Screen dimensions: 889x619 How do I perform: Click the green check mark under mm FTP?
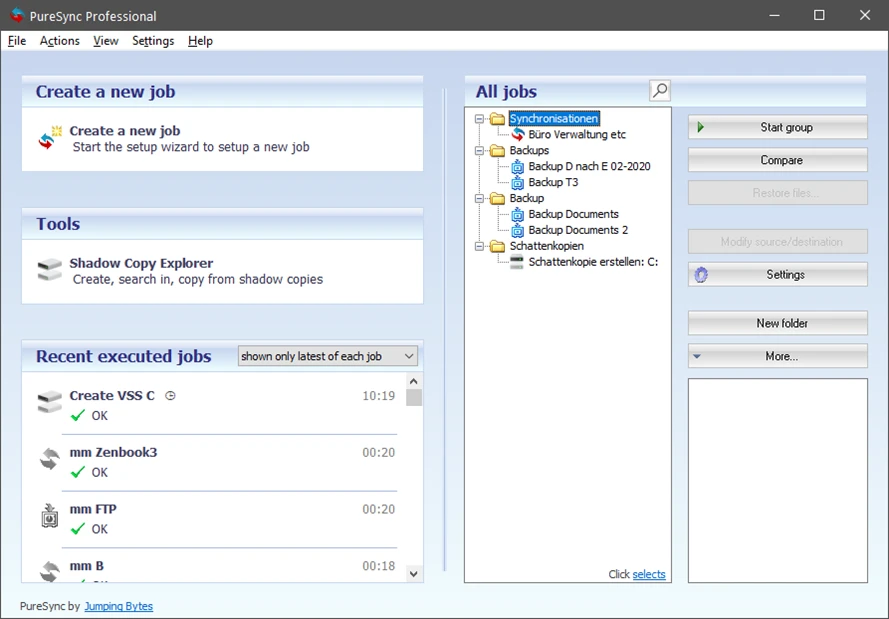78,528
